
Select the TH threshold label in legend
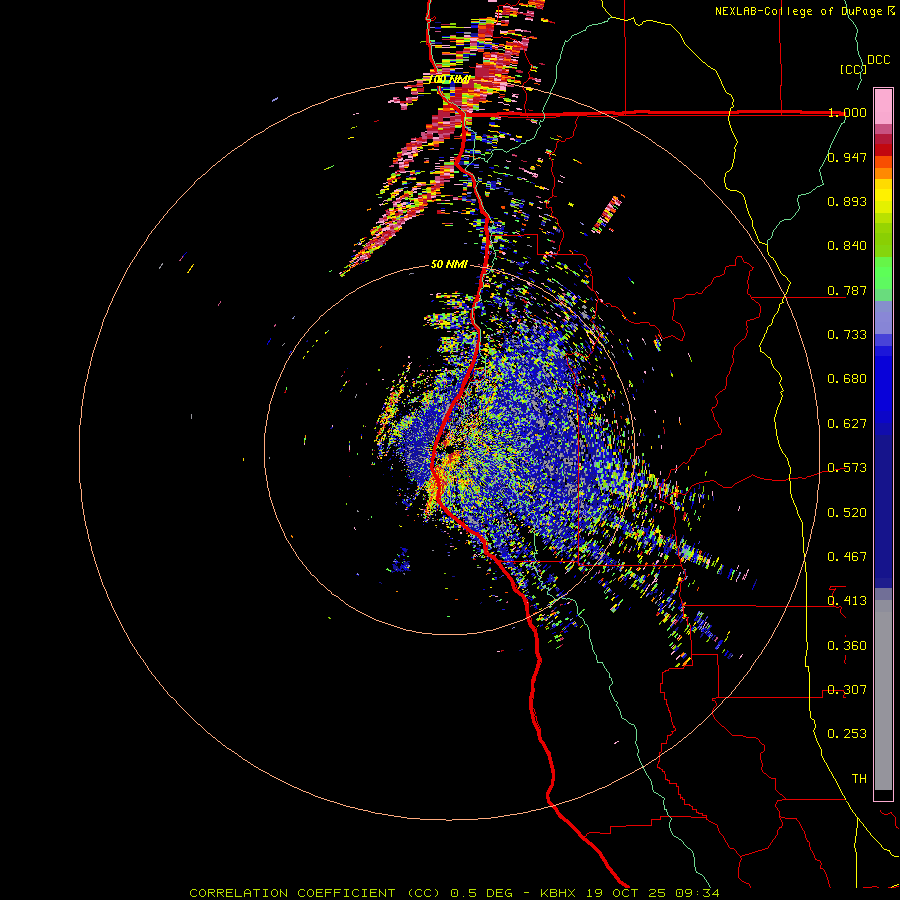tap(859, 779)
